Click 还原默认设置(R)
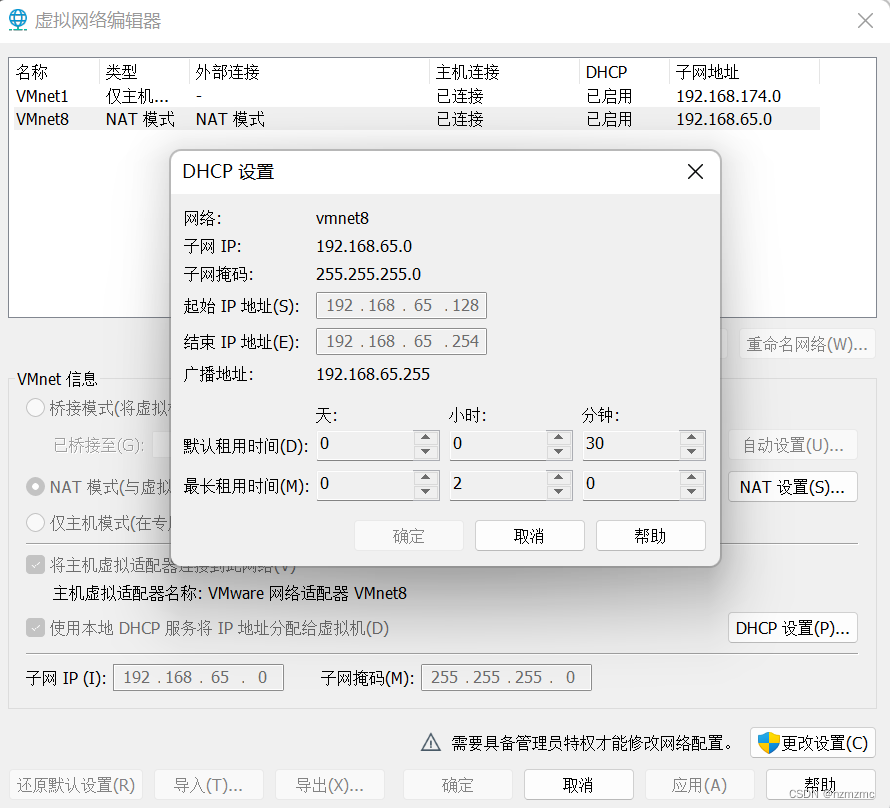This screenshot has width=890, height=808. [75, 784]
